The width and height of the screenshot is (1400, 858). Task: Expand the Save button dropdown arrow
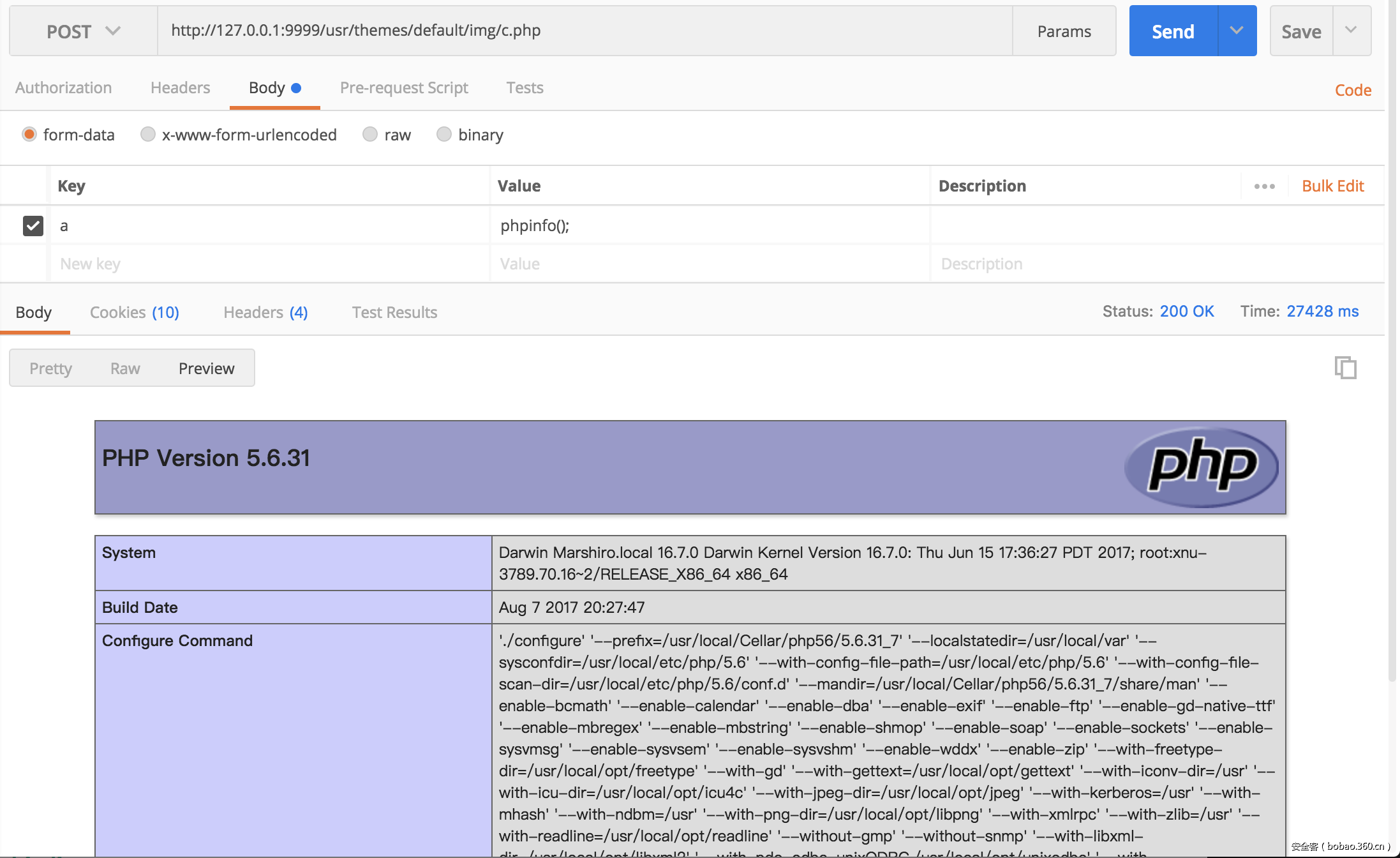1351,31
